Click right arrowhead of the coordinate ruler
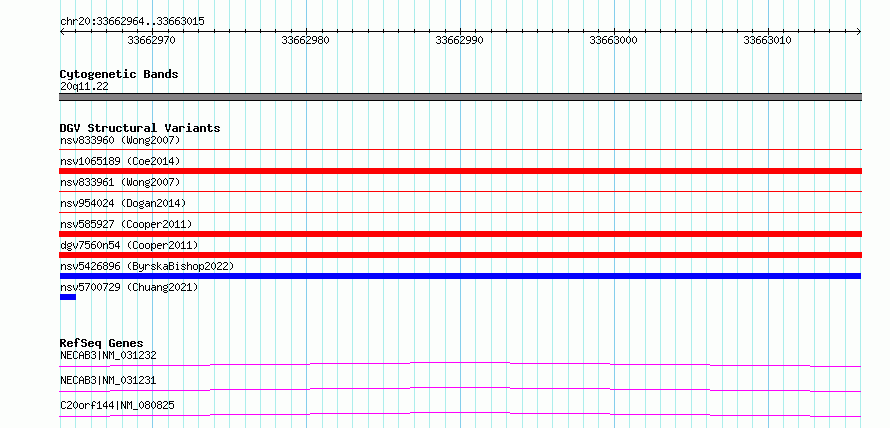The image size is (890, 428). [859, 32]
